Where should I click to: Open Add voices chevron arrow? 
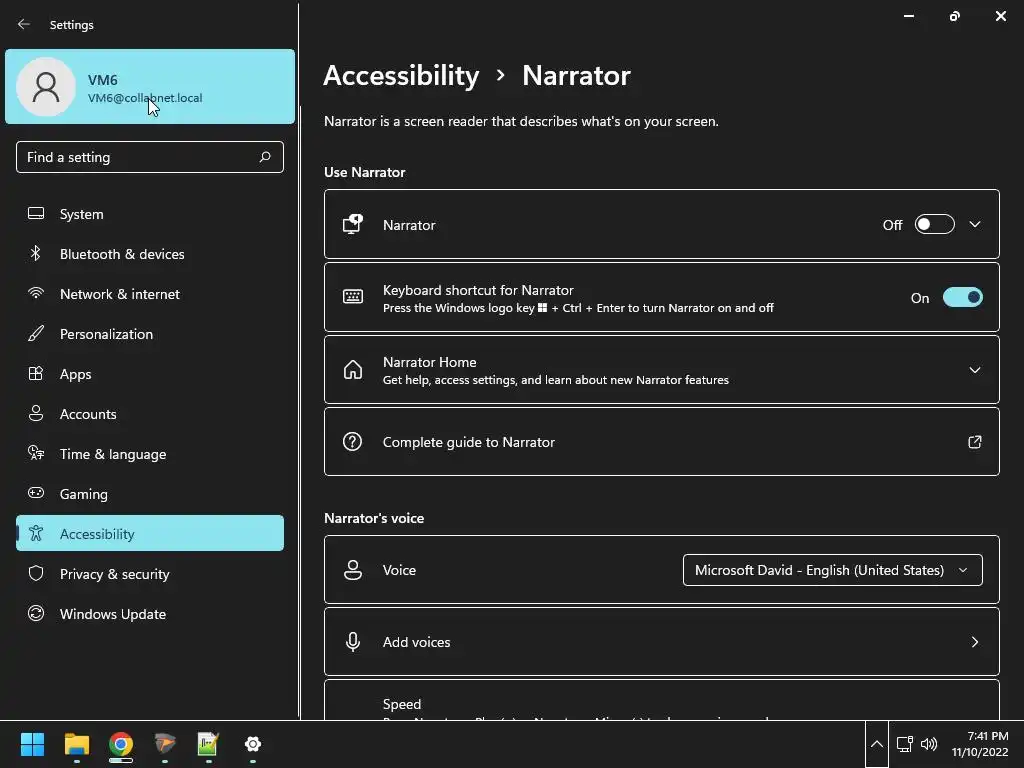tap(974, 642)
